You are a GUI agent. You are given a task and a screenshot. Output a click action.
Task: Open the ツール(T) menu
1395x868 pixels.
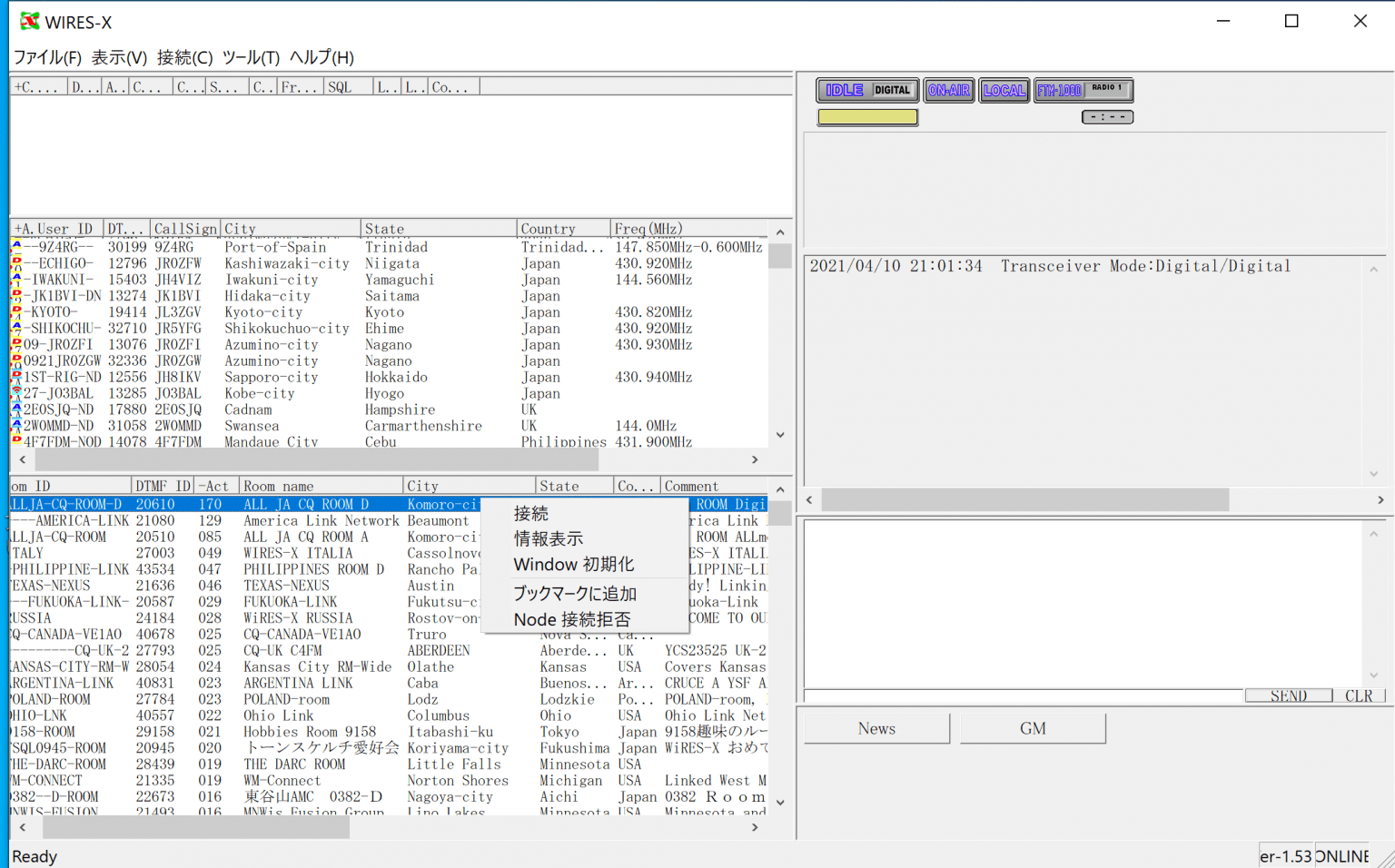click(x=249, y=57)
